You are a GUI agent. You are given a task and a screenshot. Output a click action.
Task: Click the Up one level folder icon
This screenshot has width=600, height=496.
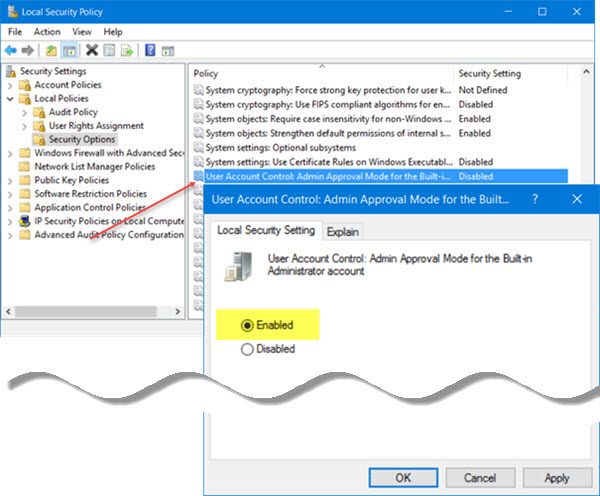point(51,50)
